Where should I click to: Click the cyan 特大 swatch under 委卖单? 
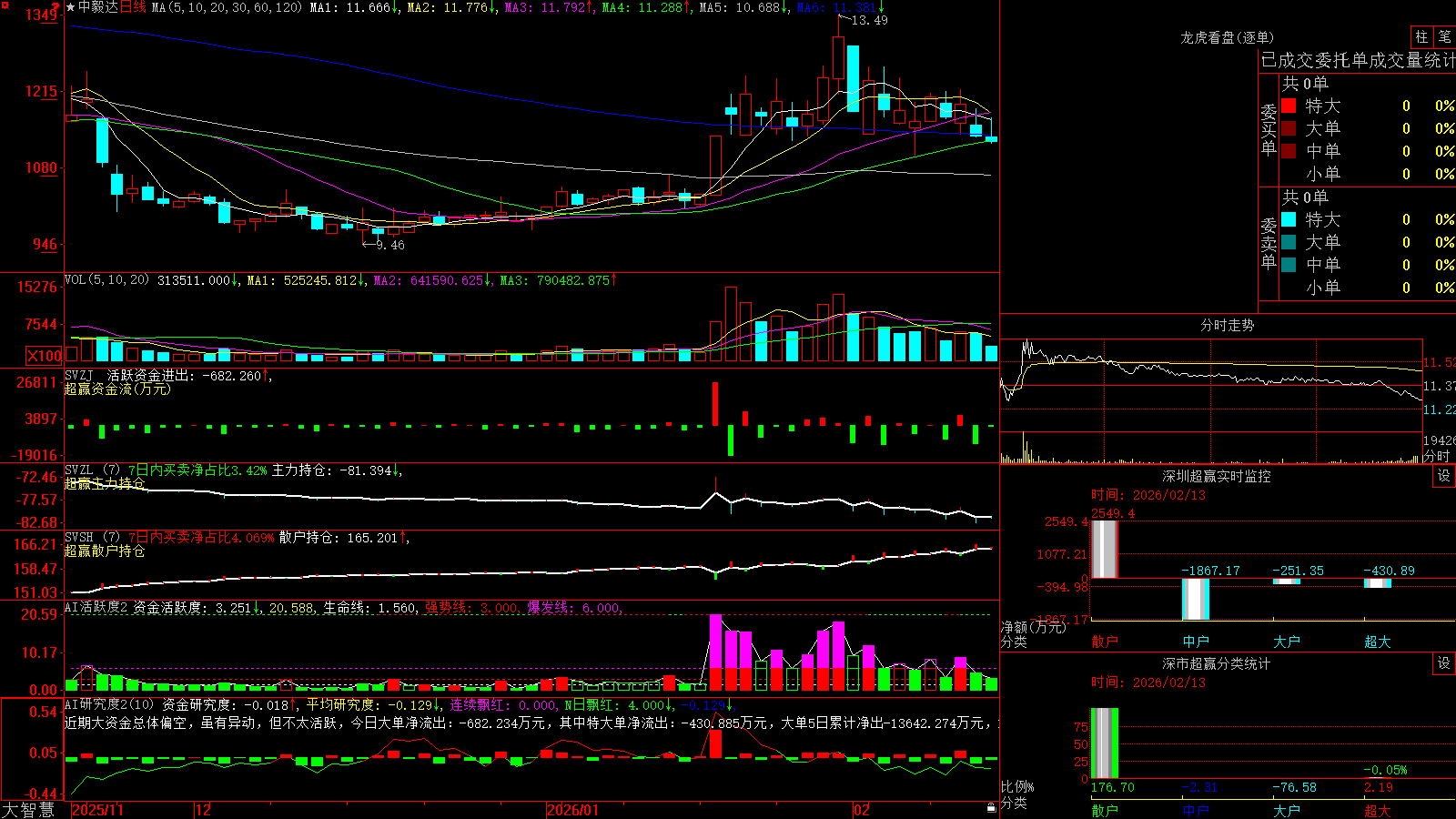click(x=1289, y=219)
